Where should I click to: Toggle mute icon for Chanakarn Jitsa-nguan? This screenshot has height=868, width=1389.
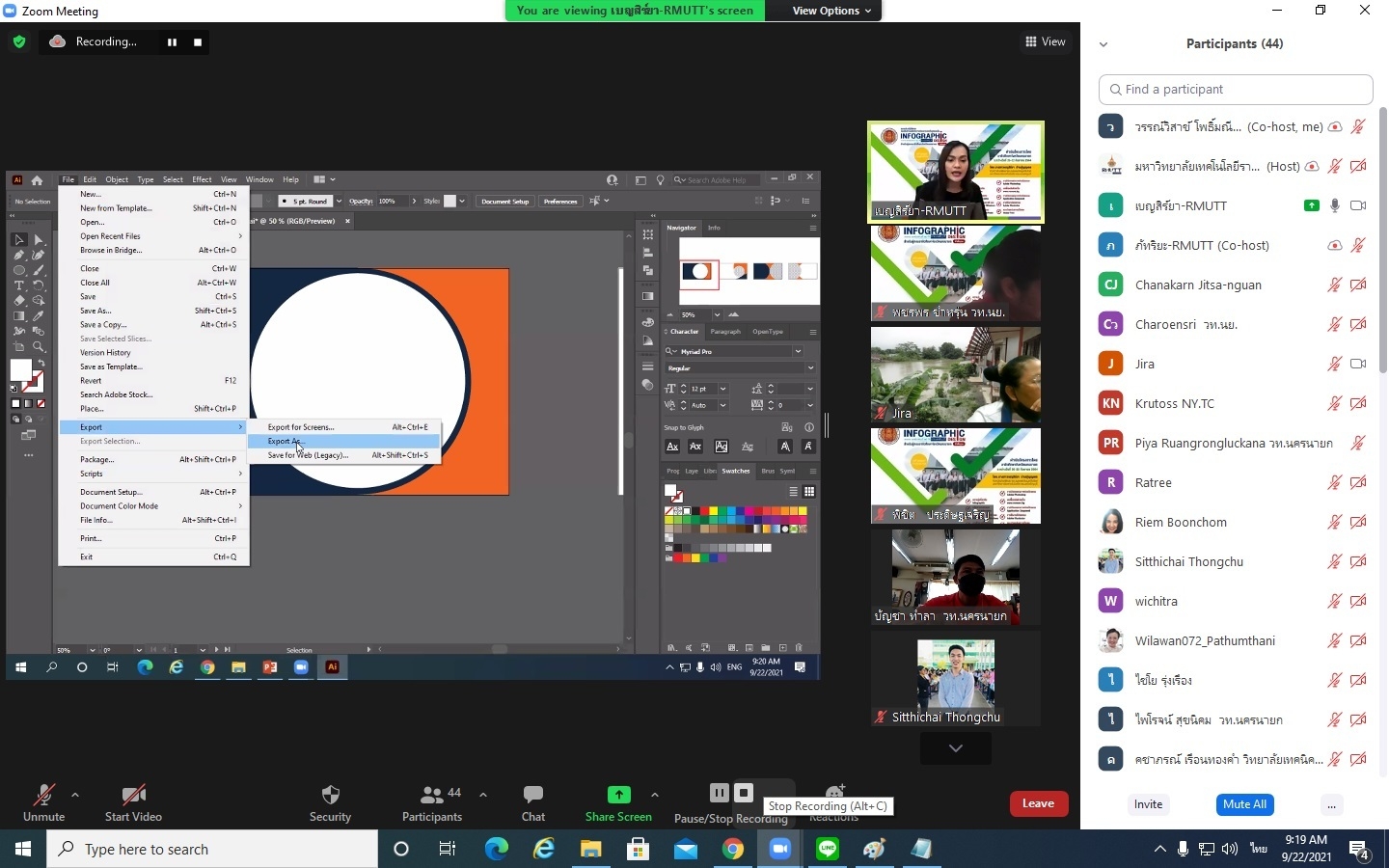point(1335,285)
